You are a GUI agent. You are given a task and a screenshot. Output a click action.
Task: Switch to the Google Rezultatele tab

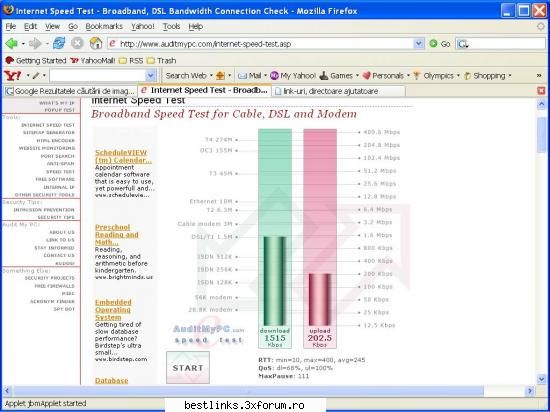(x=70, y=91)
